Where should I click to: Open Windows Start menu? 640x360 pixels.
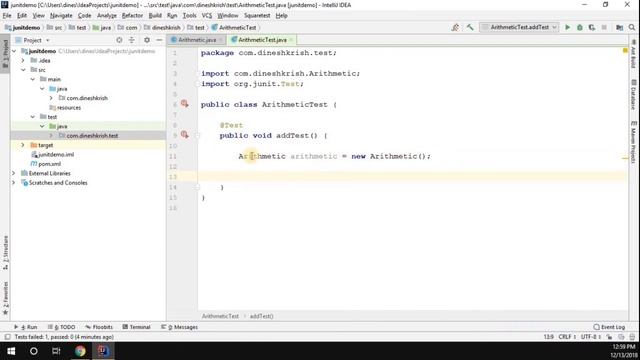[11, 351]
